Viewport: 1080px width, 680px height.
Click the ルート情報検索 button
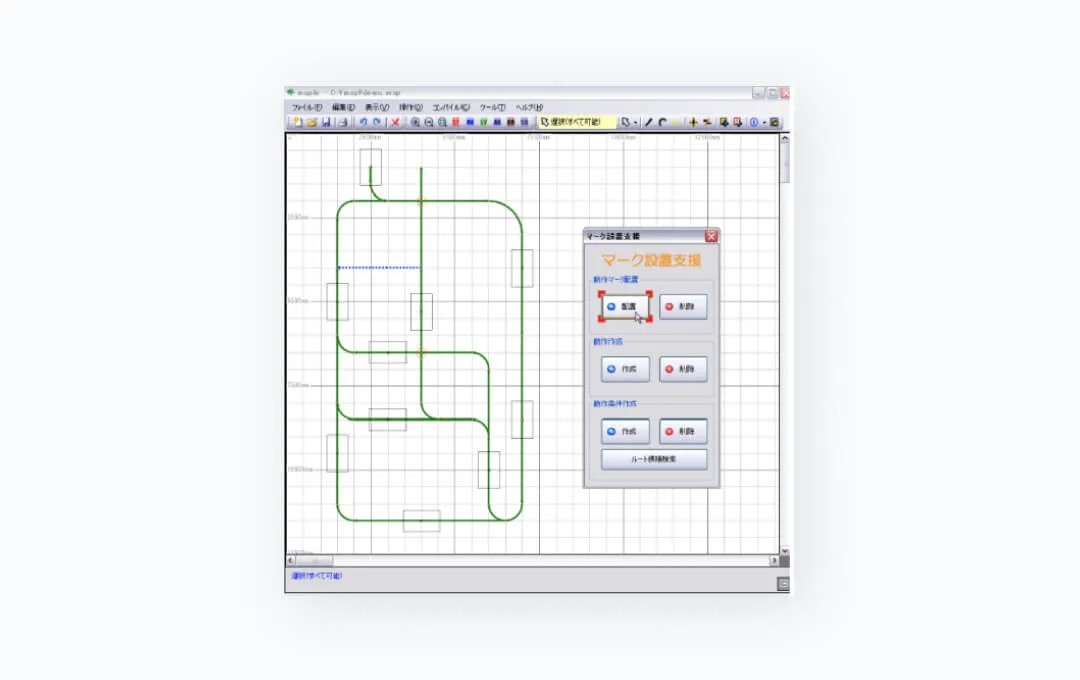(654, 460)
